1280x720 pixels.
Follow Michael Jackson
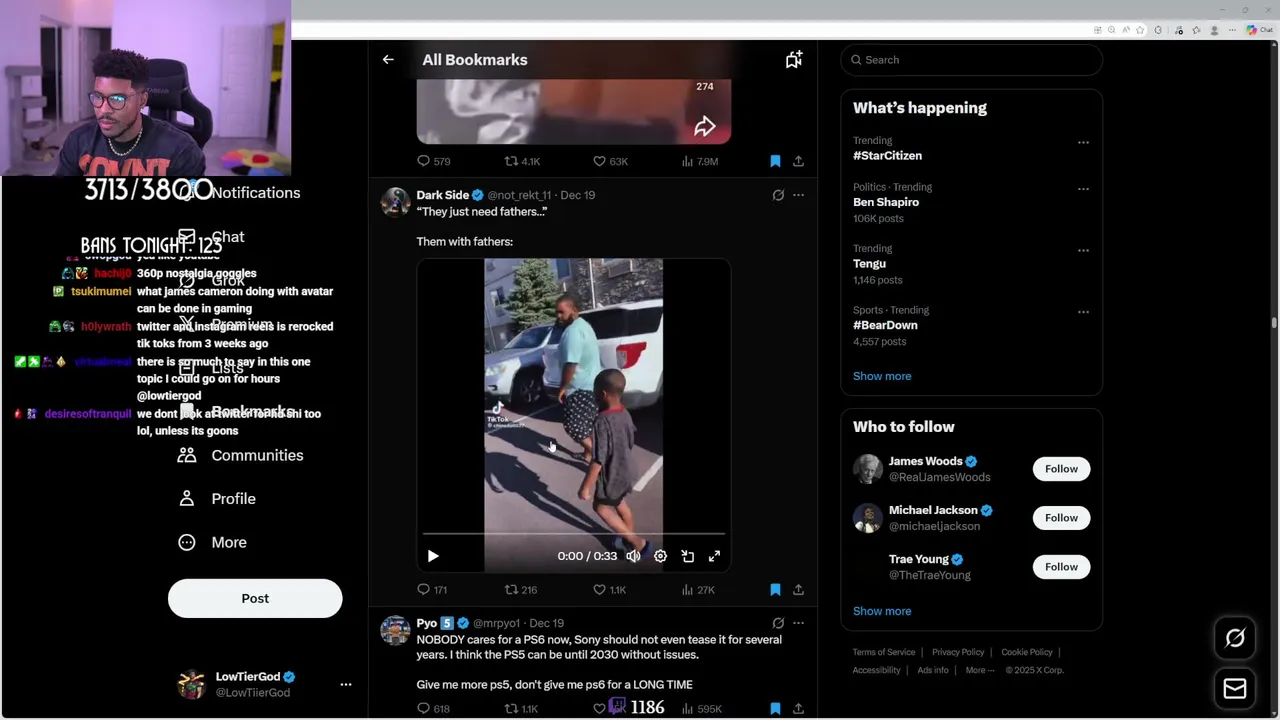point(1061,518)
